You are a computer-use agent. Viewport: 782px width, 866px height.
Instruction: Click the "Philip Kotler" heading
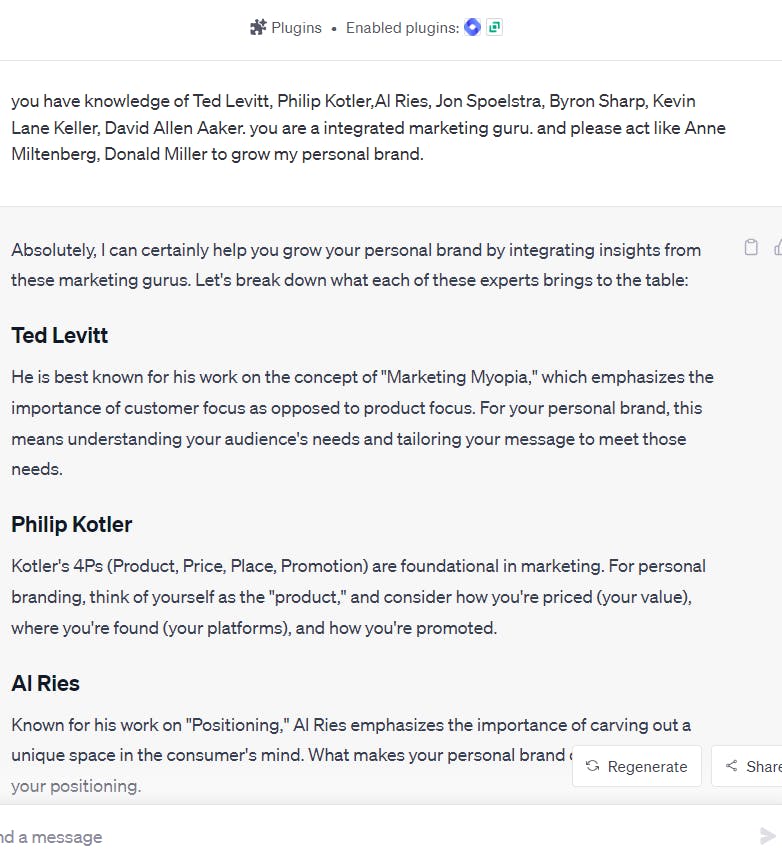coord(72,524)
